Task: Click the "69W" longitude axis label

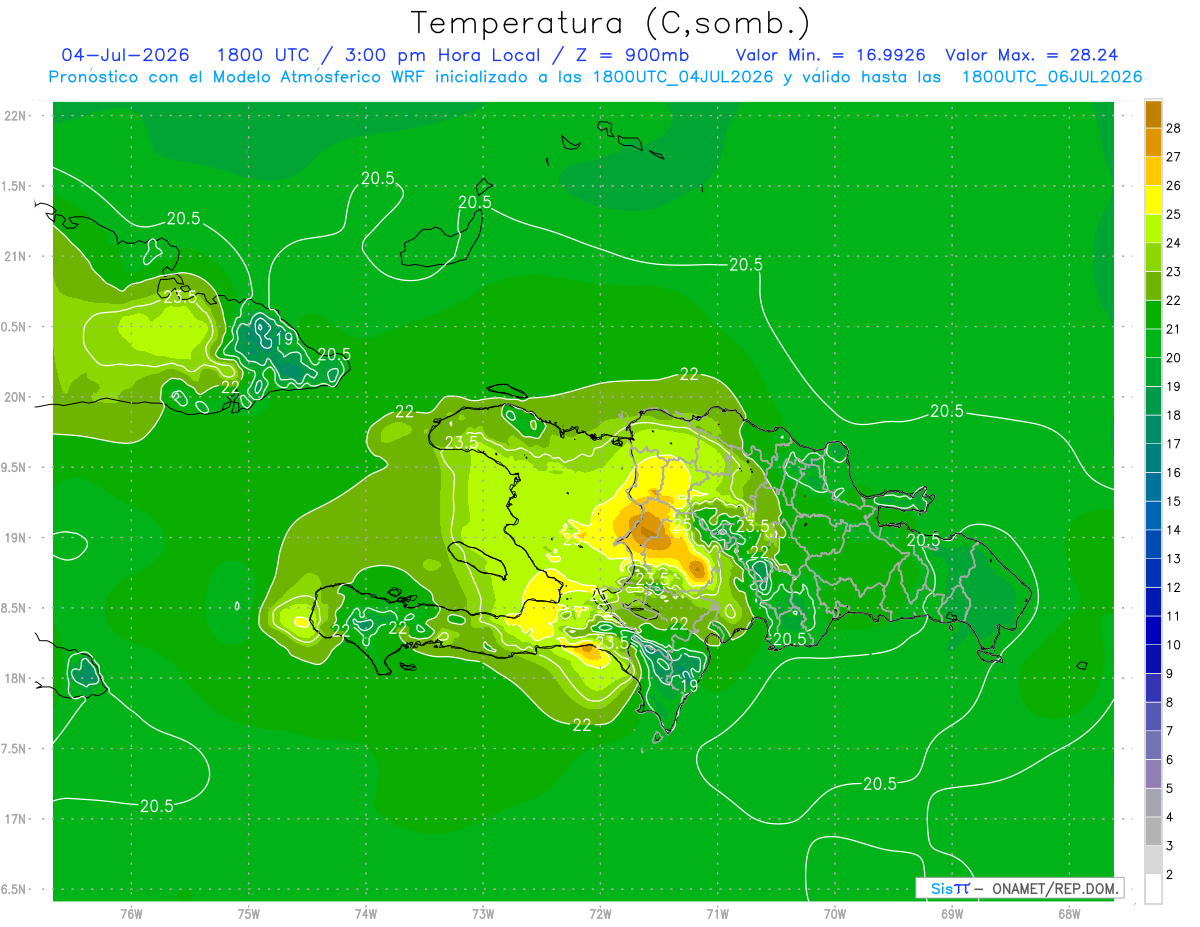Action: (x=952, y=913)
